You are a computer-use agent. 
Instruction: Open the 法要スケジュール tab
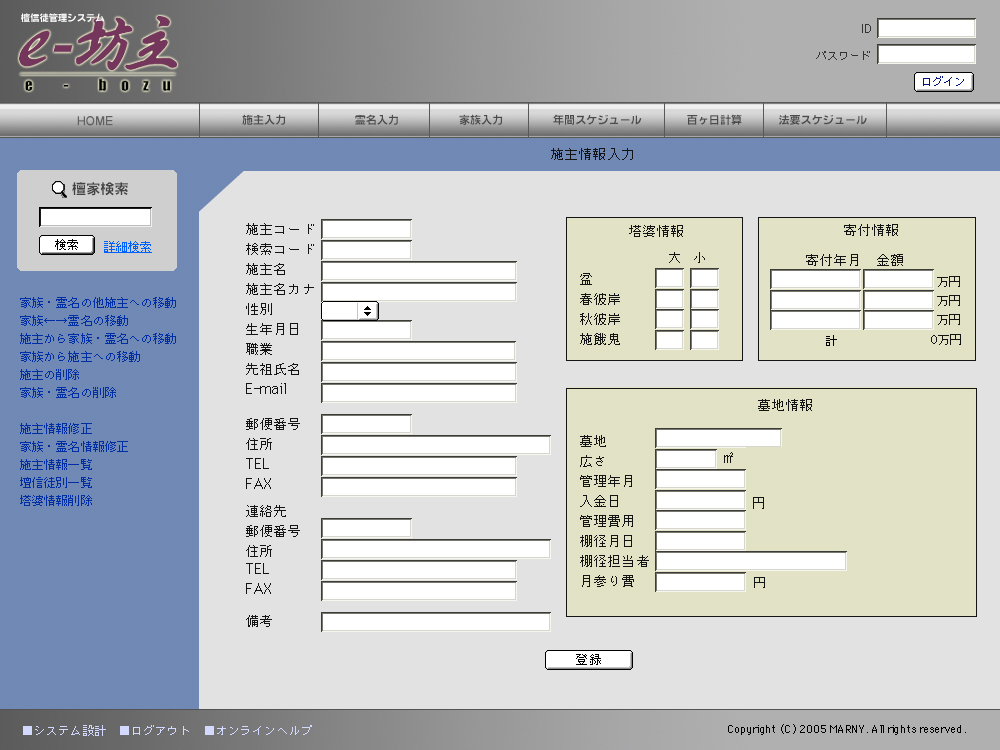(823, 120)
